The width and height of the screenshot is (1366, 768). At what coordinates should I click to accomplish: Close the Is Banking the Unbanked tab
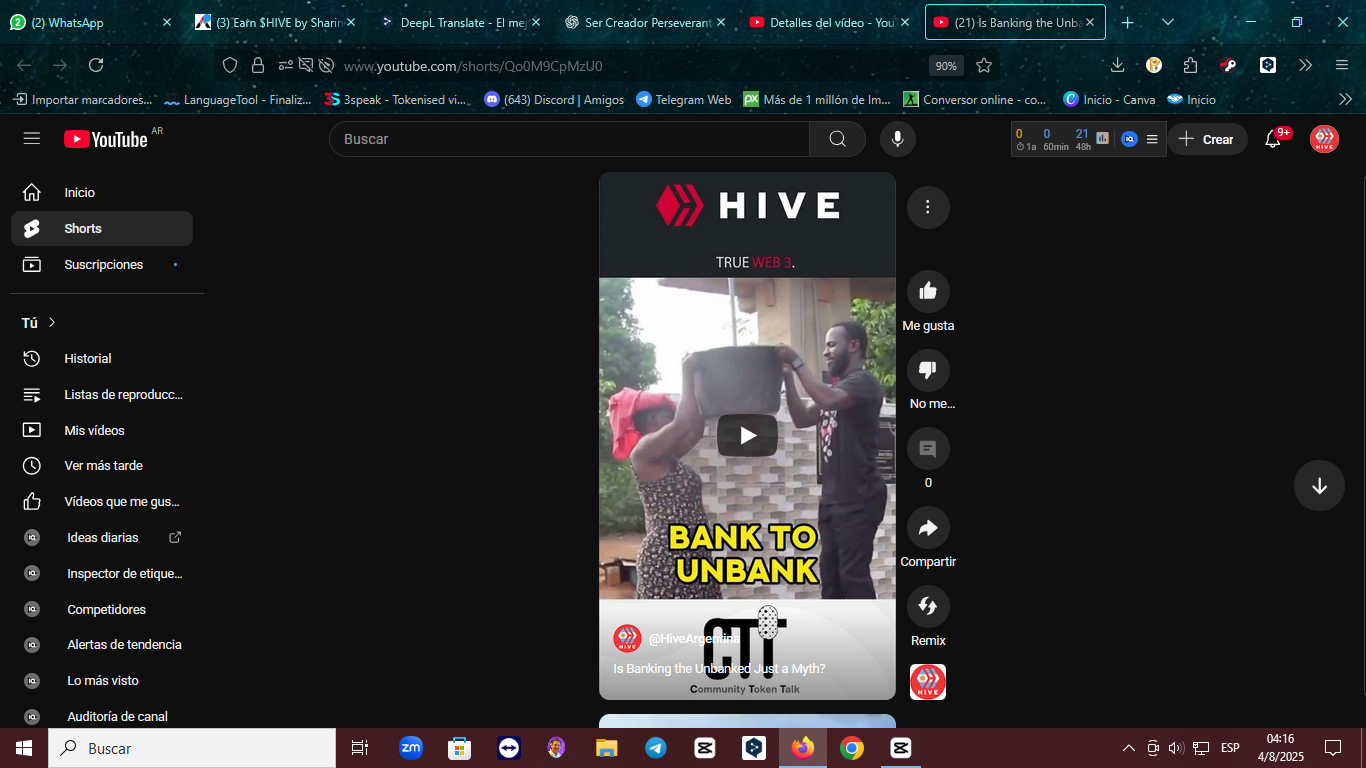(x=1089, y=22)
